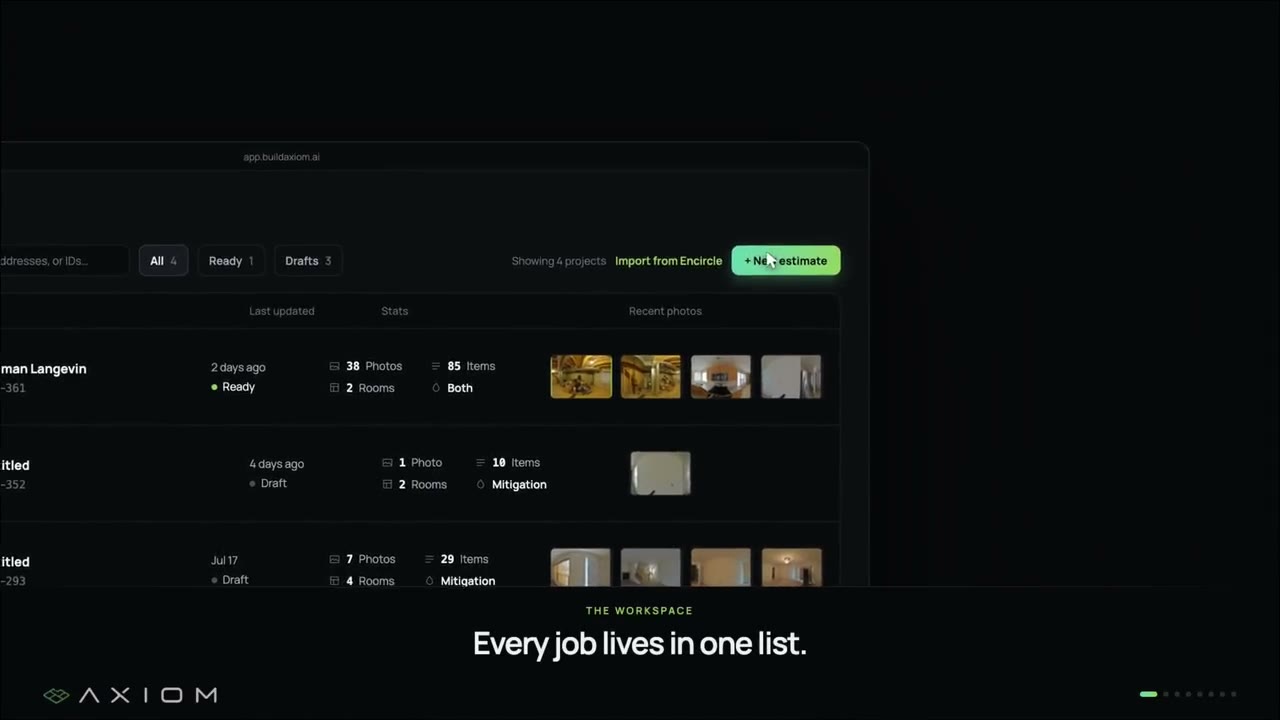The image size is (1280, 720).
Task: Click the rooms icon in the Langevin row
Action: pos(334,388)
